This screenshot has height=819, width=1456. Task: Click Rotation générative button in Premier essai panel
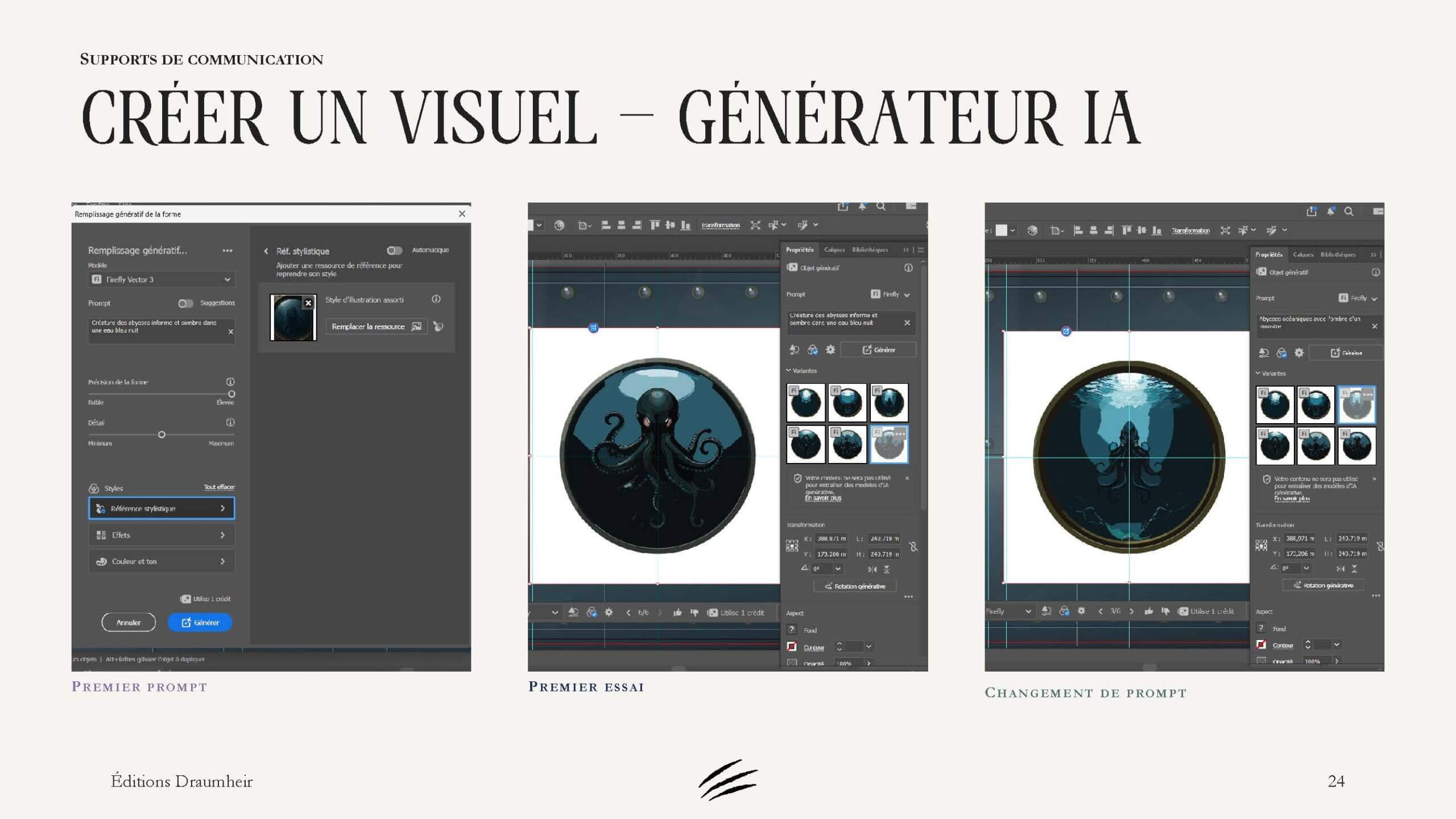[855, 586]
